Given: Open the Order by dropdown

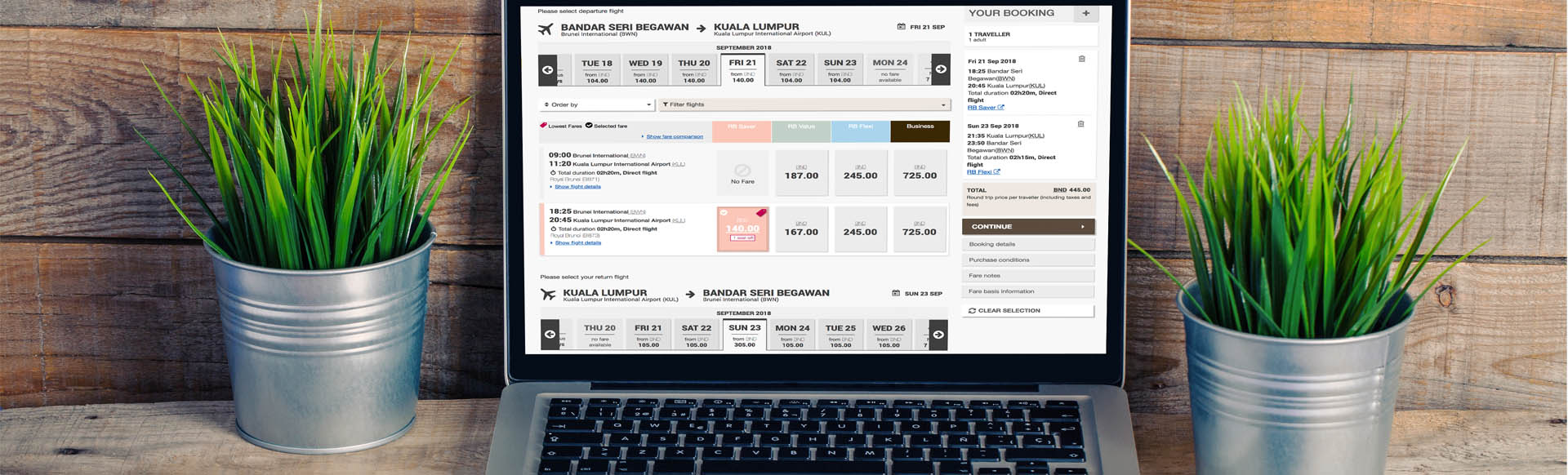Looking at the screenshot, I should 598,104.
